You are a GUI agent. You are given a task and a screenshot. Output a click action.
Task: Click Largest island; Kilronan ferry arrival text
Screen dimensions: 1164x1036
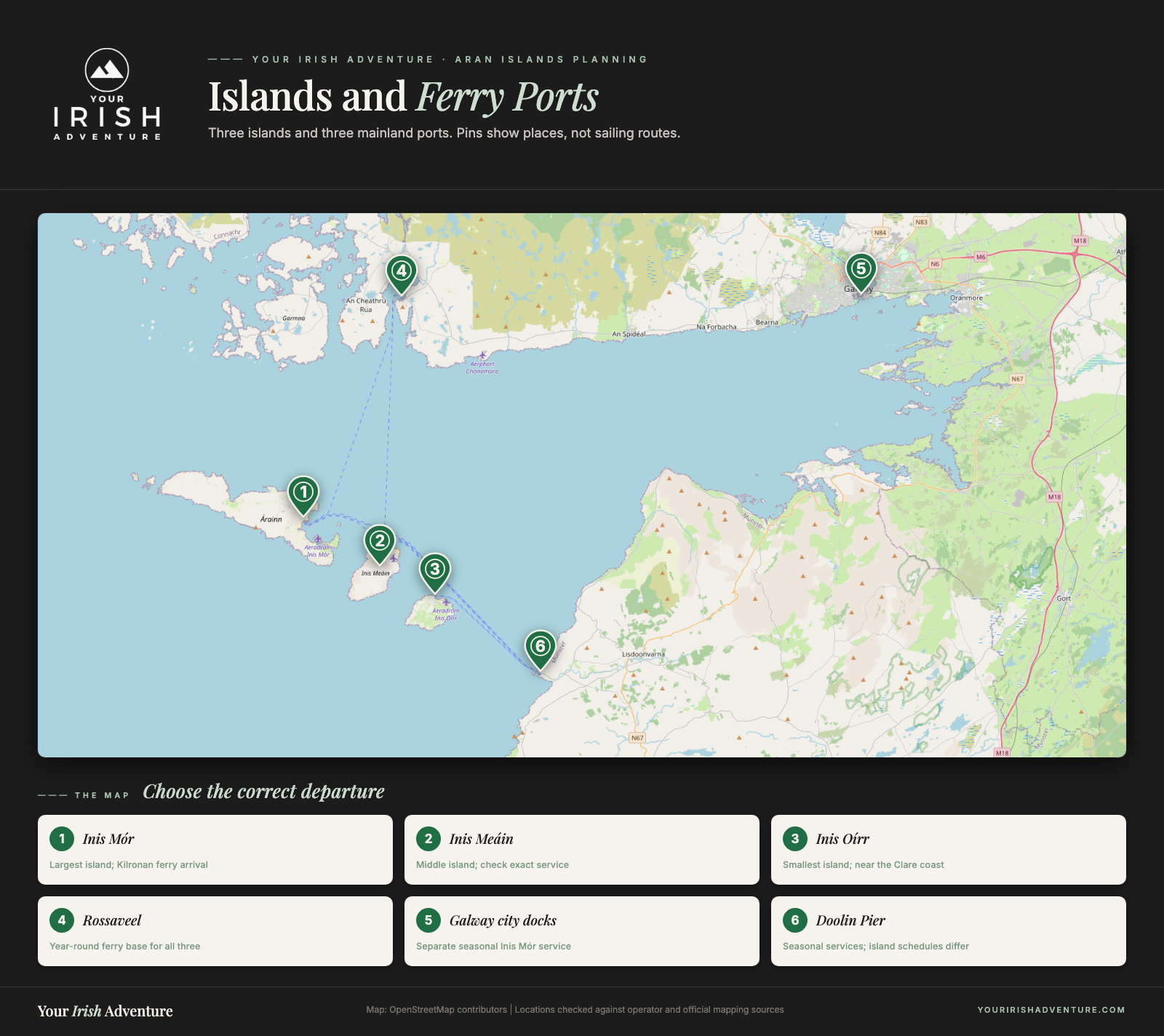coord(129,865)
